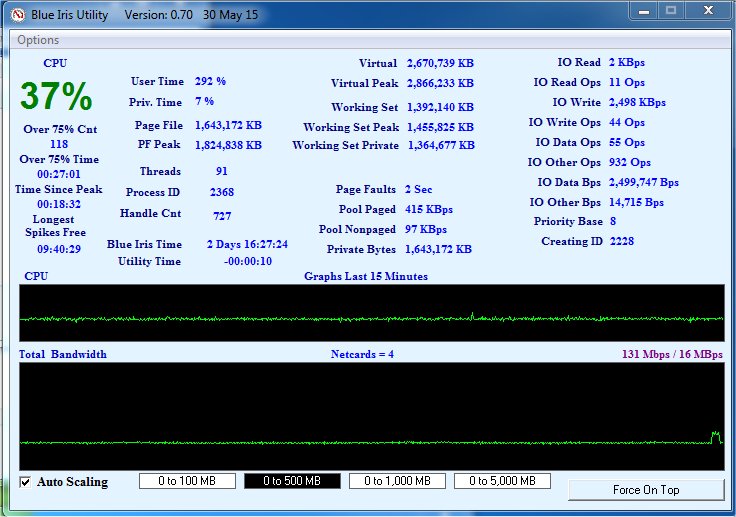Click the Pool Paged value 415 KBps
736x517 pixels.
point(429,209)
